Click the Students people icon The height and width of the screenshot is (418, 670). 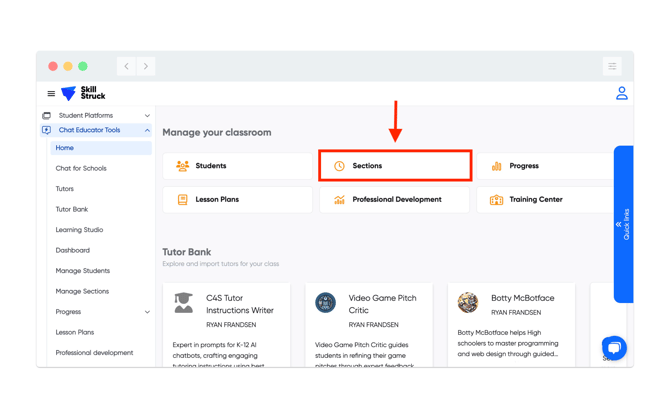point(182,166)
